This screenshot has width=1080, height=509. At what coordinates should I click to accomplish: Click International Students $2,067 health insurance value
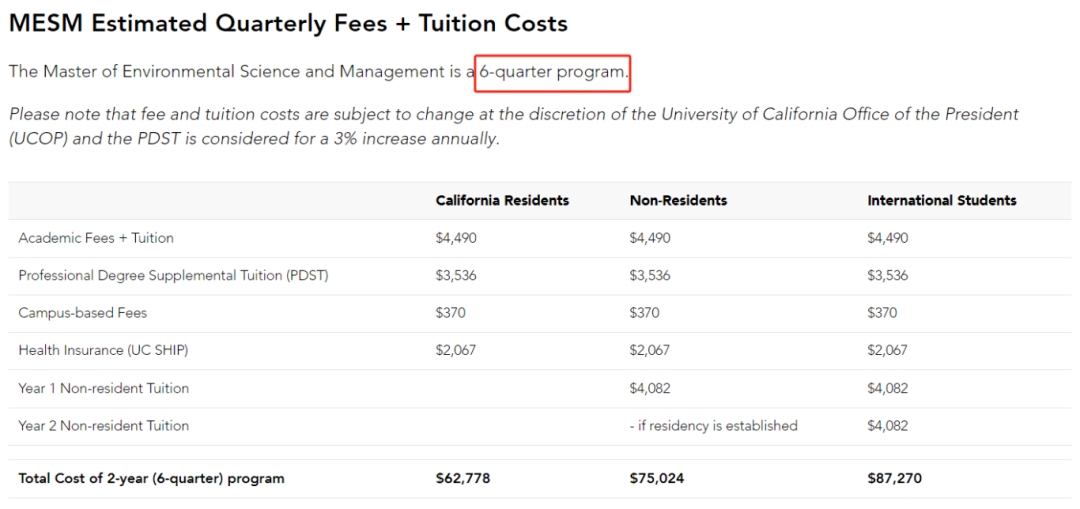click(x=887, y=350)
